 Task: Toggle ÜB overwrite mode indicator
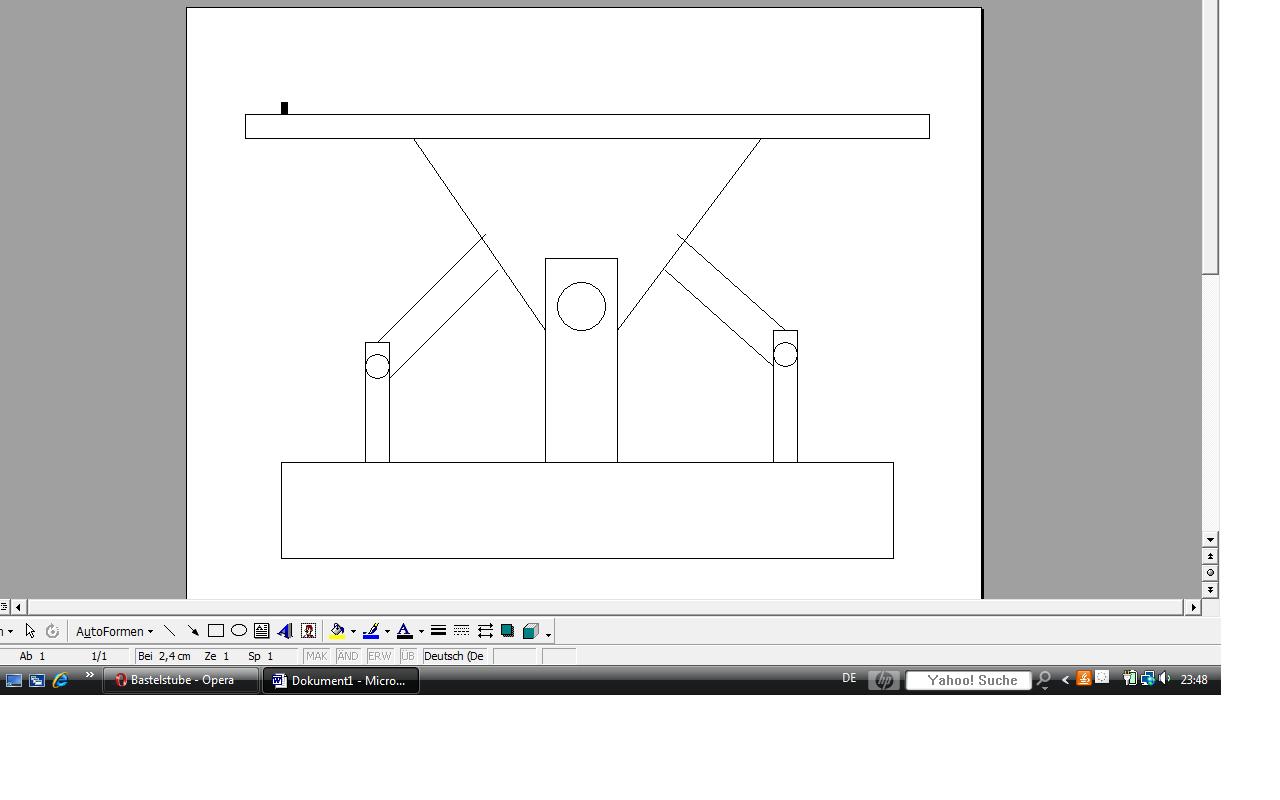click(x=408, y=656)
